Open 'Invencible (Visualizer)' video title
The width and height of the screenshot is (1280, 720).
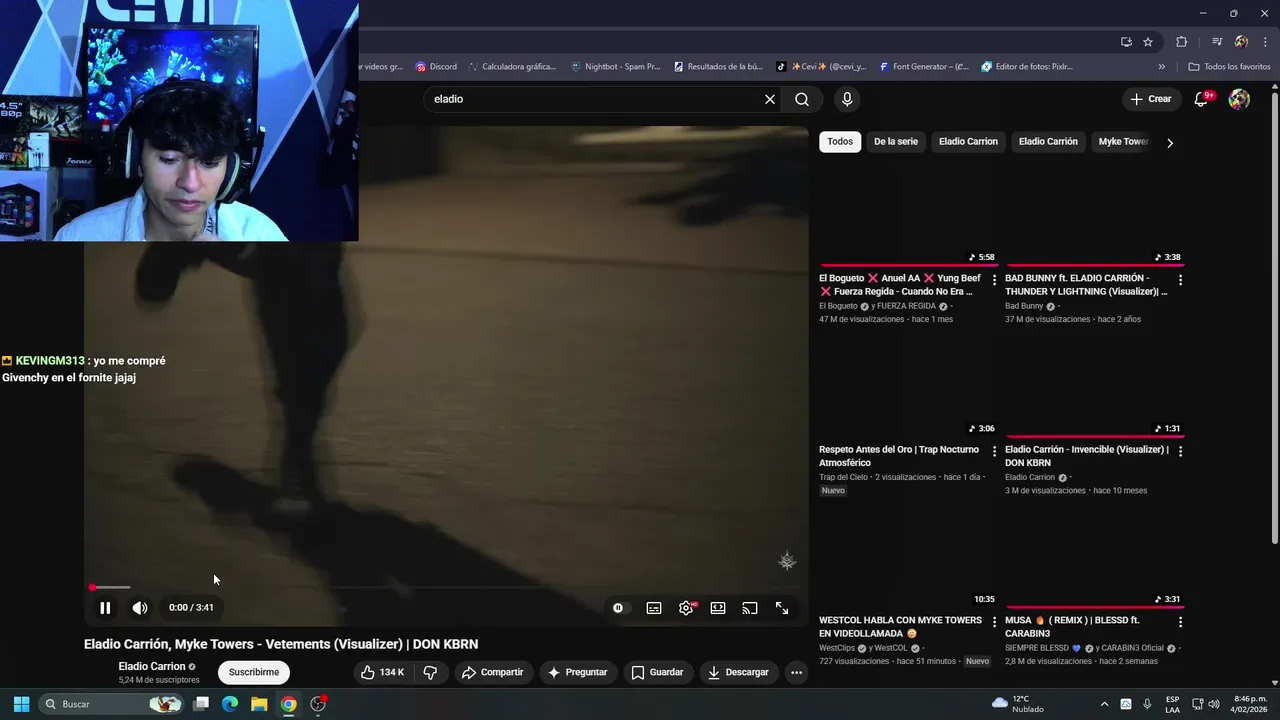pos(1087,456)
